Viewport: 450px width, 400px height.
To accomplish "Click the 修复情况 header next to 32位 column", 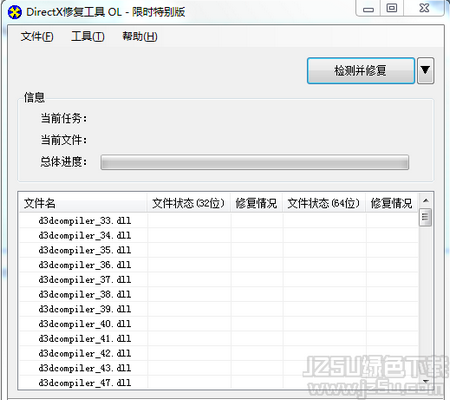I will tap(256, 203).
